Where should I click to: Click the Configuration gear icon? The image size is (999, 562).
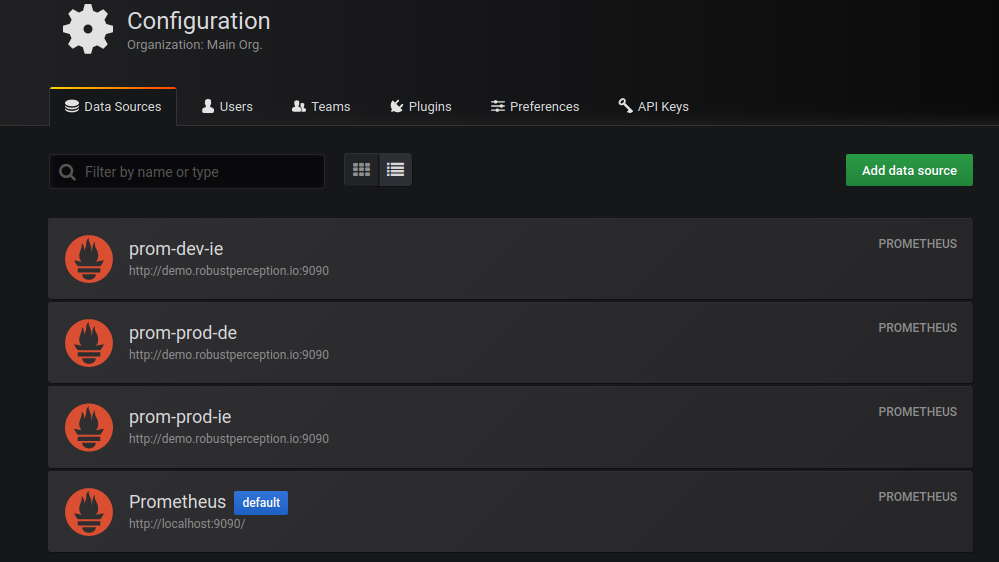pos(88,29)
